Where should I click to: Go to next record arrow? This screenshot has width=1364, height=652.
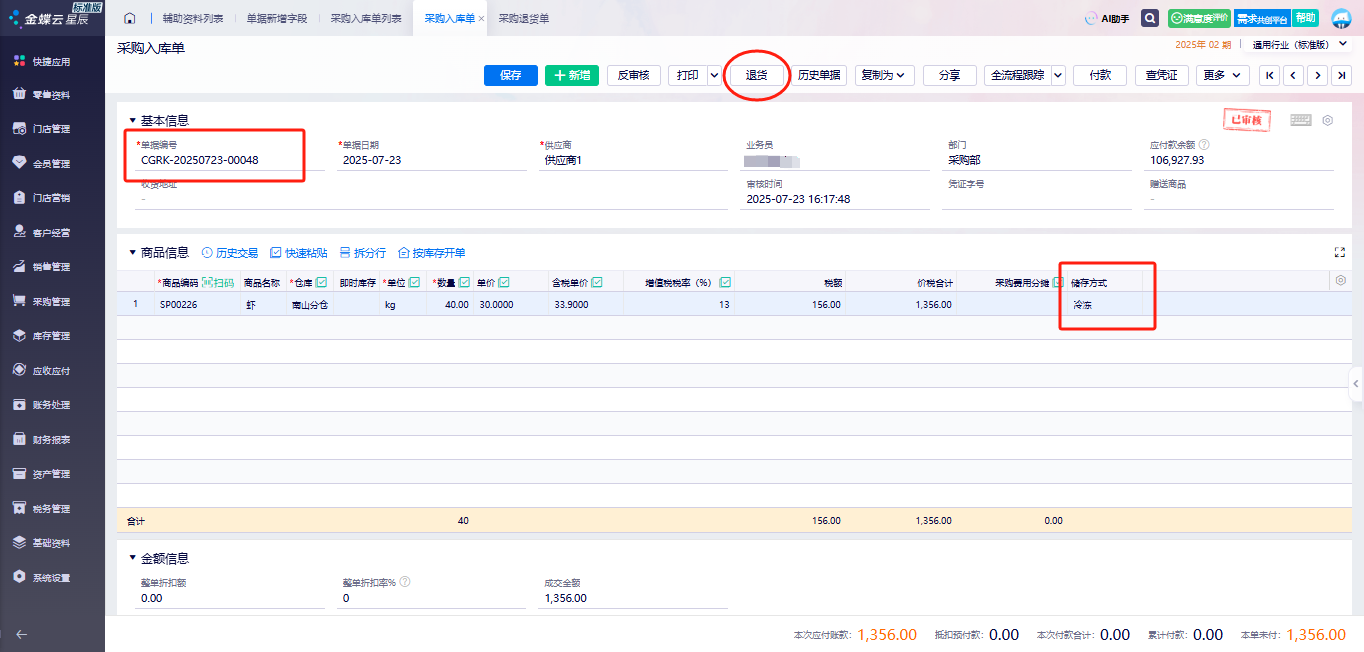[1317, 75]
